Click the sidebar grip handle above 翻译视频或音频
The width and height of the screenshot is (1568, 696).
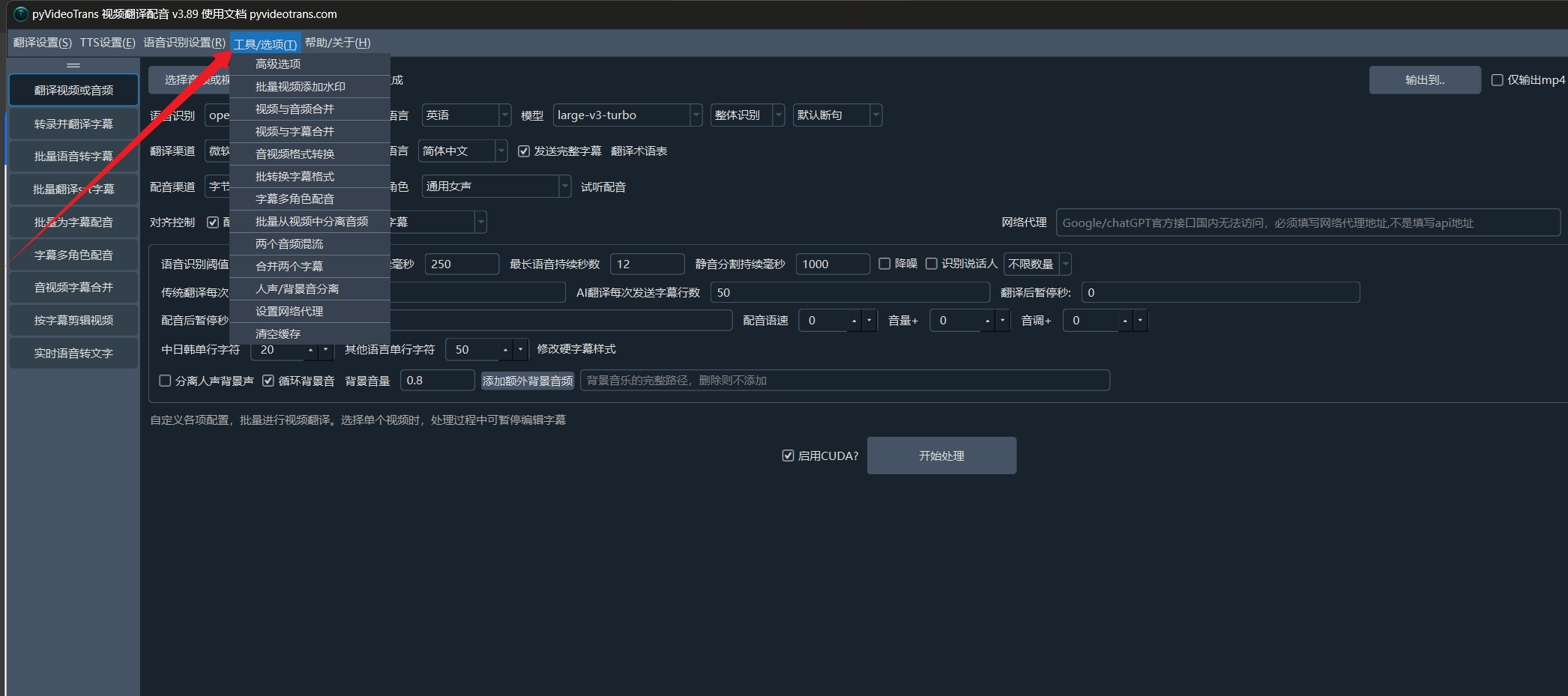pos(73,65)
